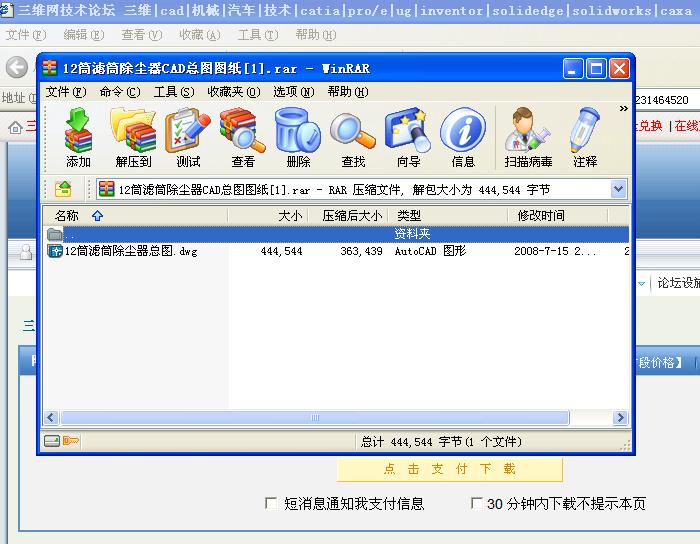Open the Find (查找) magnifier tool
Image resolution: width=700 pixels, height=544 pixels.
[x=353, y=137]
